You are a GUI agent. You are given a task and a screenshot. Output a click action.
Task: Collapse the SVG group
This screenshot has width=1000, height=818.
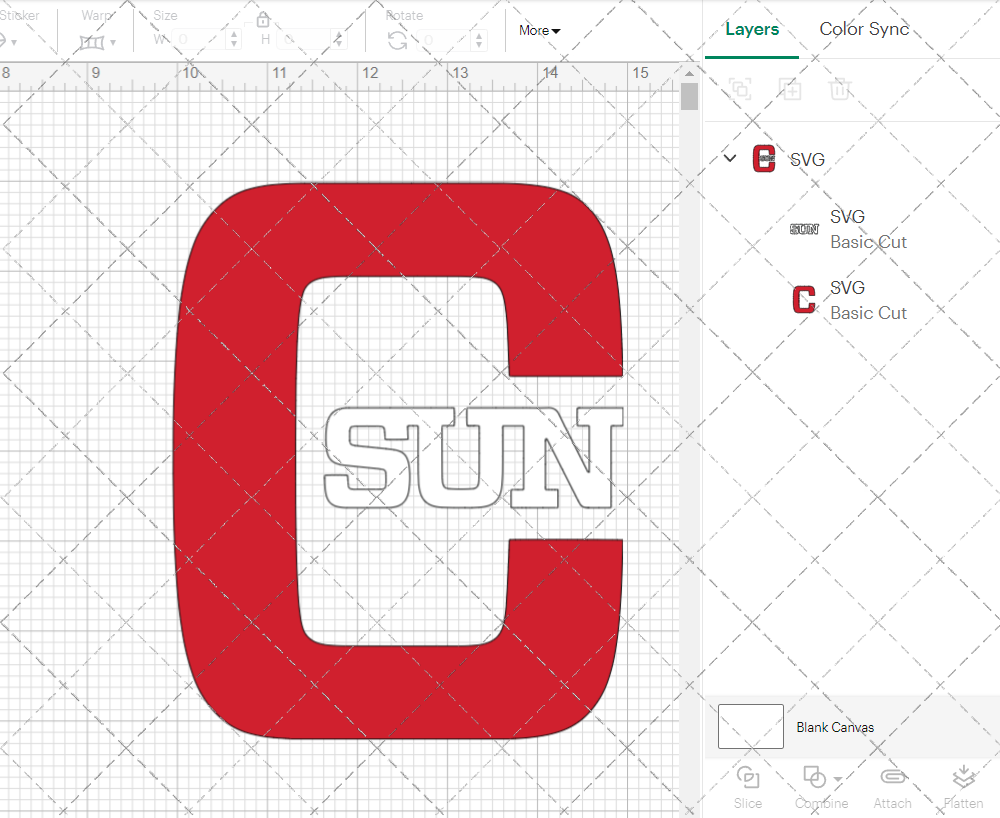pyautogui.click(x=729, y=158)
